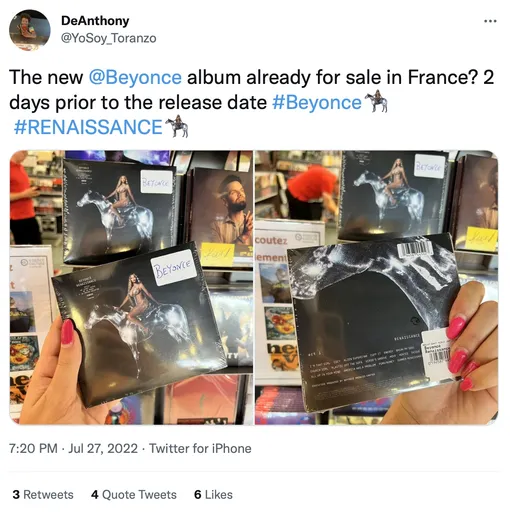Viewport: 510px width, 513px height.
Task: View the 4 Quote Tweets list
Action: click(x=134, y=495)
